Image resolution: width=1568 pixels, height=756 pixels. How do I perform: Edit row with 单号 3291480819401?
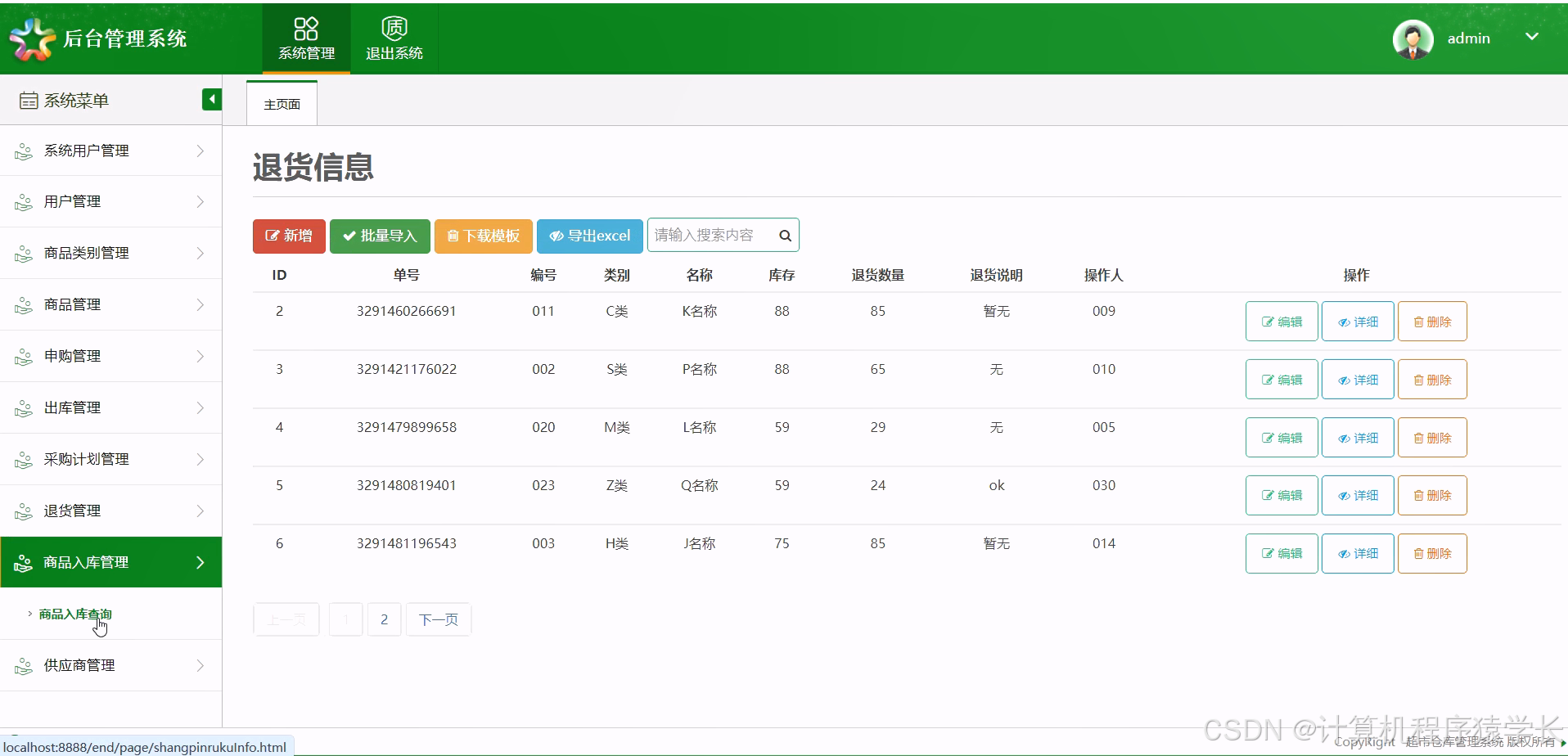[1282, 495]
